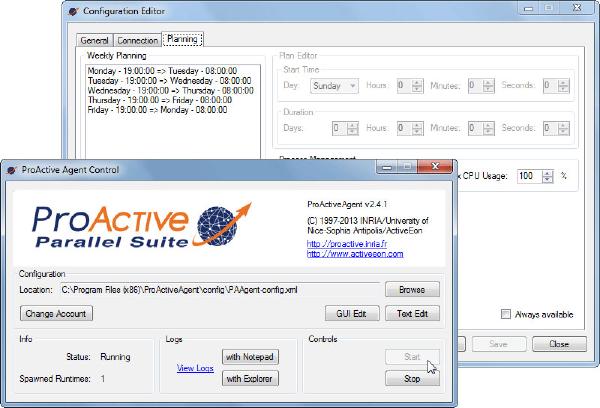Open the http://proactive.inria.fr link
This screenshot has height=408, width=600.
point(347,244)
